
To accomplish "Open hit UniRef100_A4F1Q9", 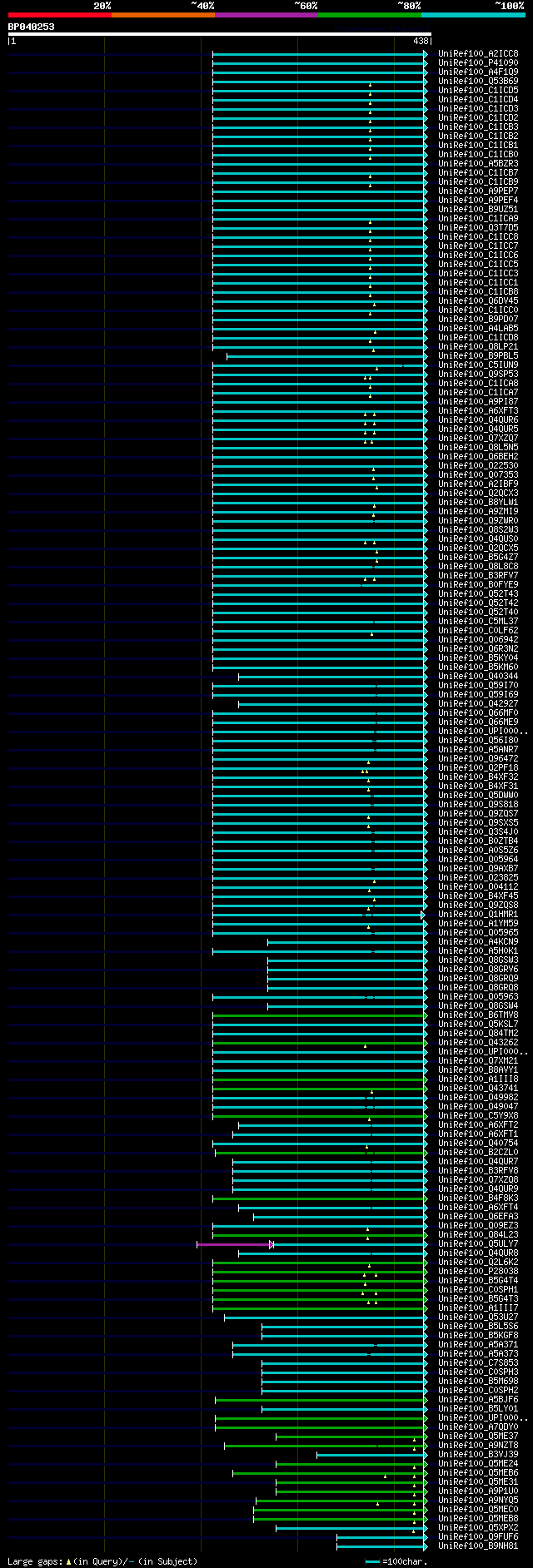I will coord(478,72).
